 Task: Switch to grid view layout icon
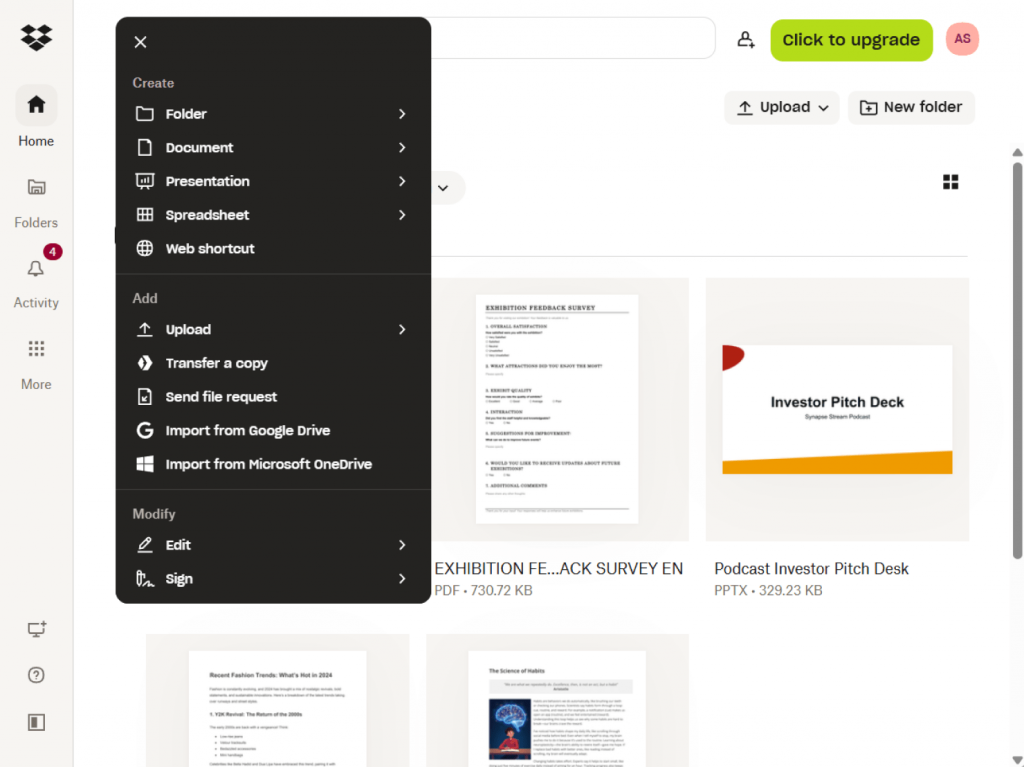point(950,182)
